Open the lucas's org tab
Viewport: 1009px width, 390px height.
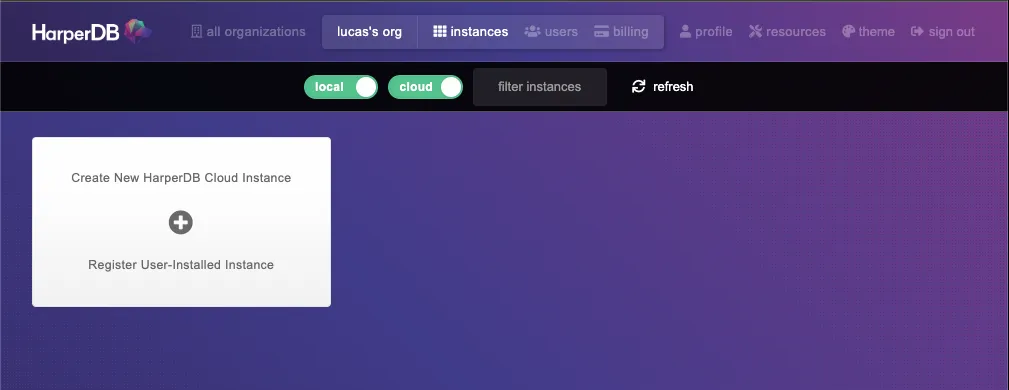pos(369,32)
